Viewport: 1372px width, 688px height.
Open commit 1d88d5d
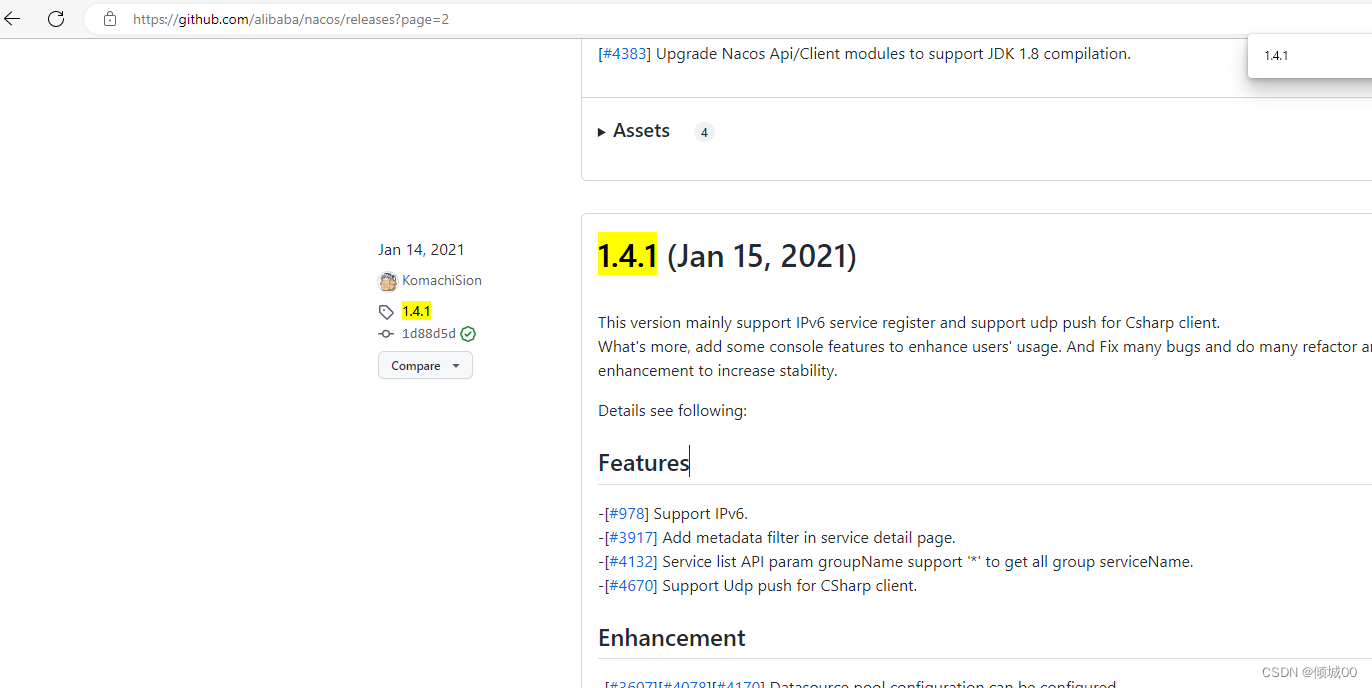click(x=429, y=334)
